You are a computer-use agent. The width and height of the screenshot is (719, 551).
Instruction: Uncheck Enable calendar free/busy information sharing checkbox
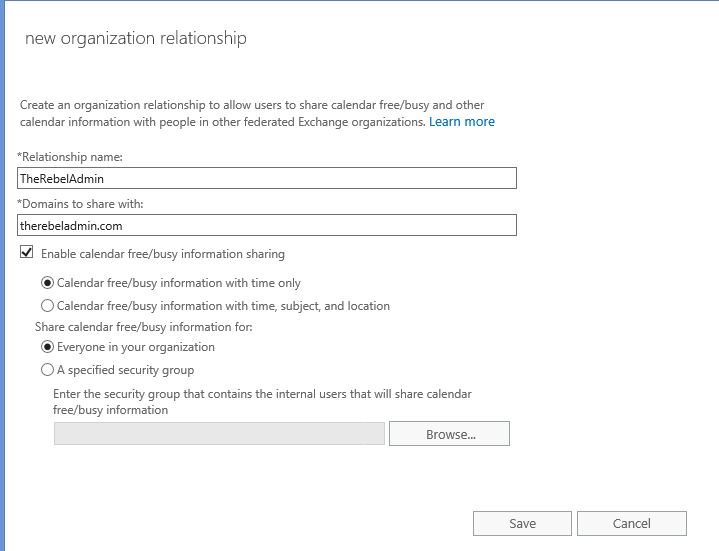point(27,252)
